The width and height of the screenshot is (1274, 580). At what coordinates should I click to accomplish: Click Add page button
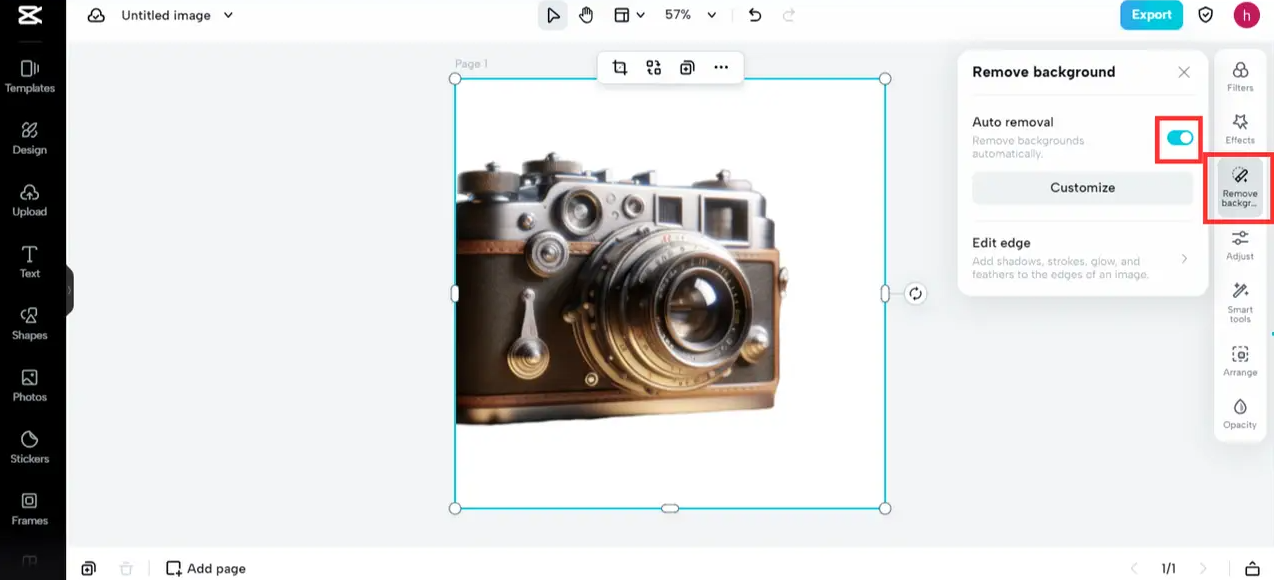point(206,568)
